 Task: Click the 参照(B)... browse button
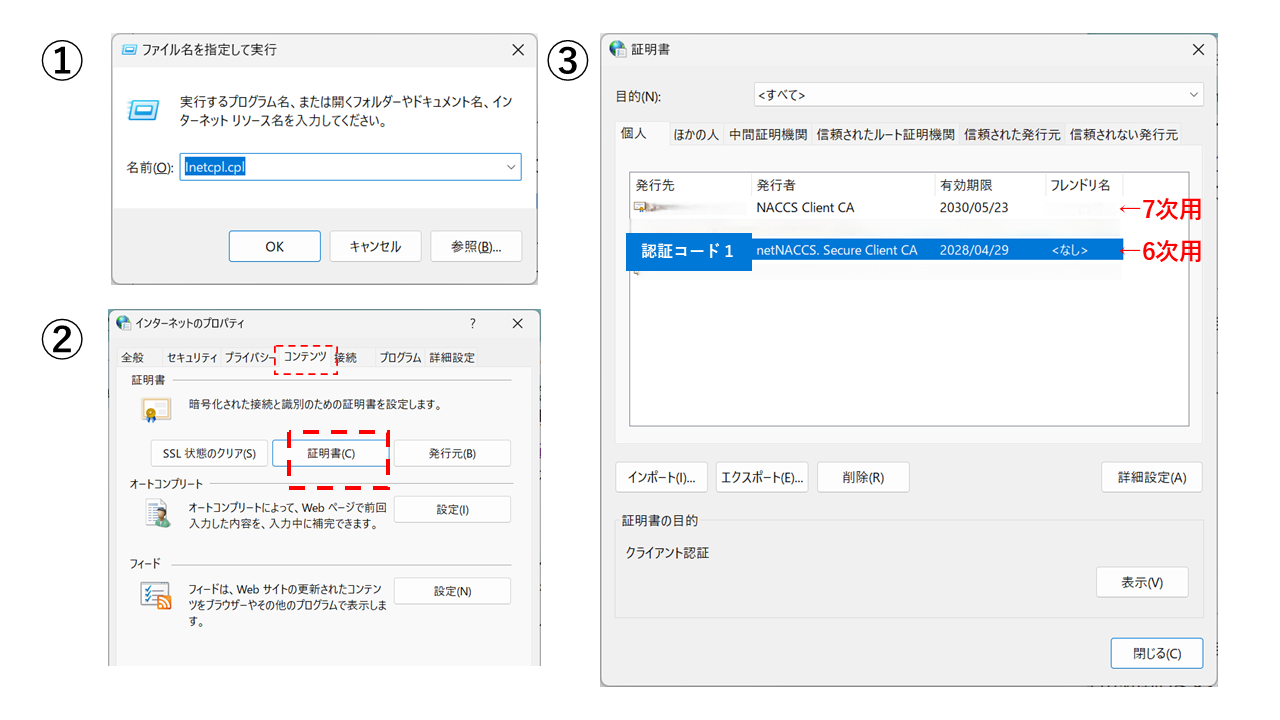tap(476, 246)
